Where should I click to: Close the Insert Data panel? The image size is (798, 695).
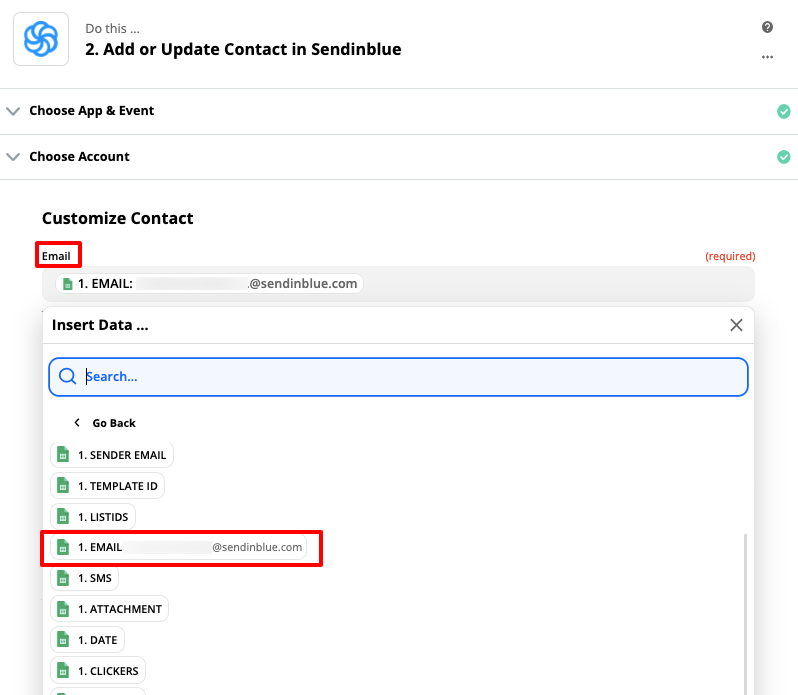tap(736, 325)
